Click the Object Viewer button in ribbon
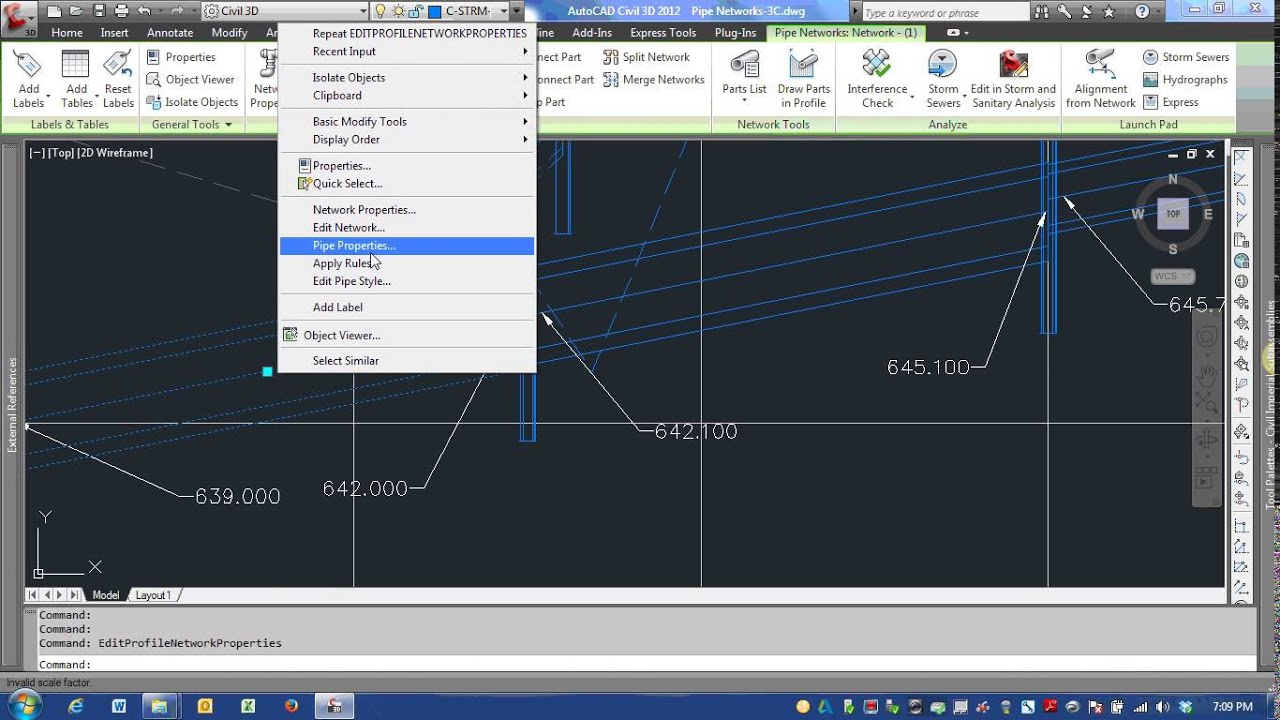Screen dimensions: 1280x720 (x=190, y=79)
